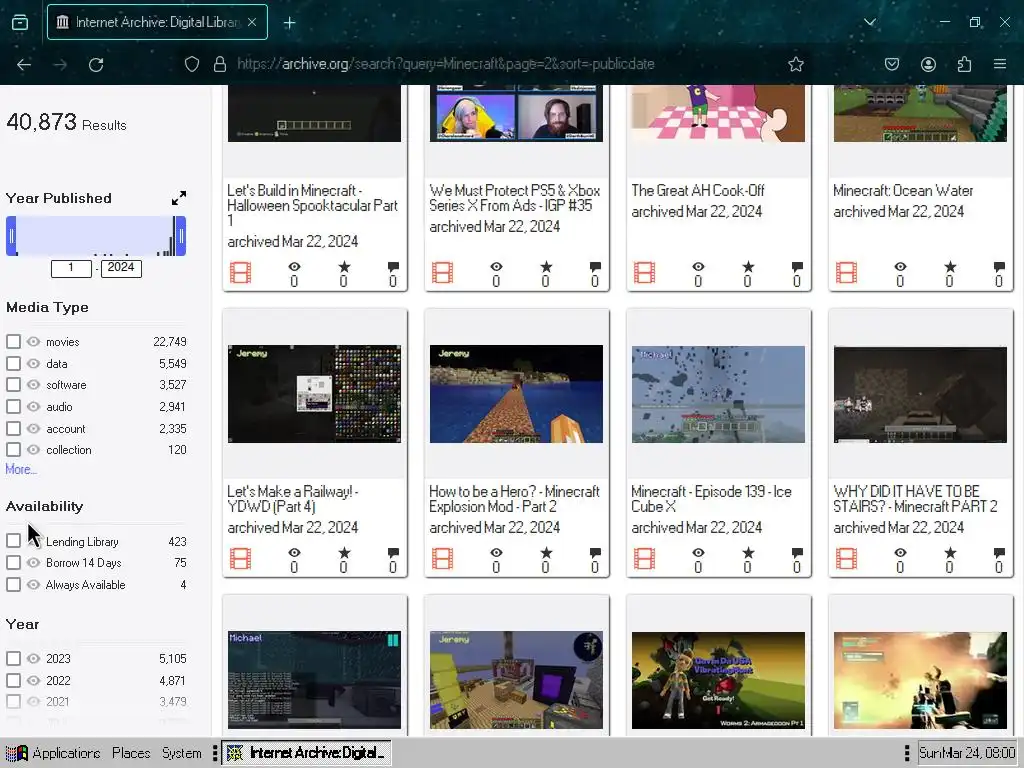Open the Places menu in the panel

(131, 753)
